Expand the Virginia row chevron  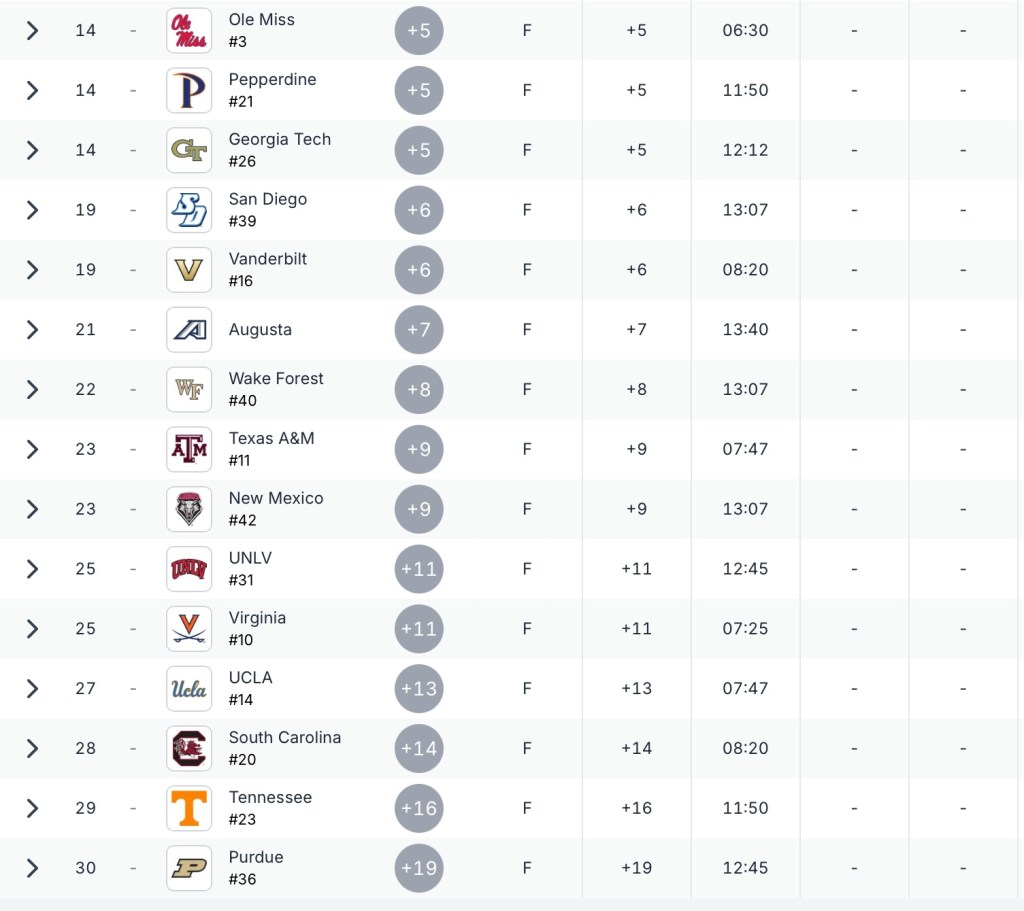[32, 628]
